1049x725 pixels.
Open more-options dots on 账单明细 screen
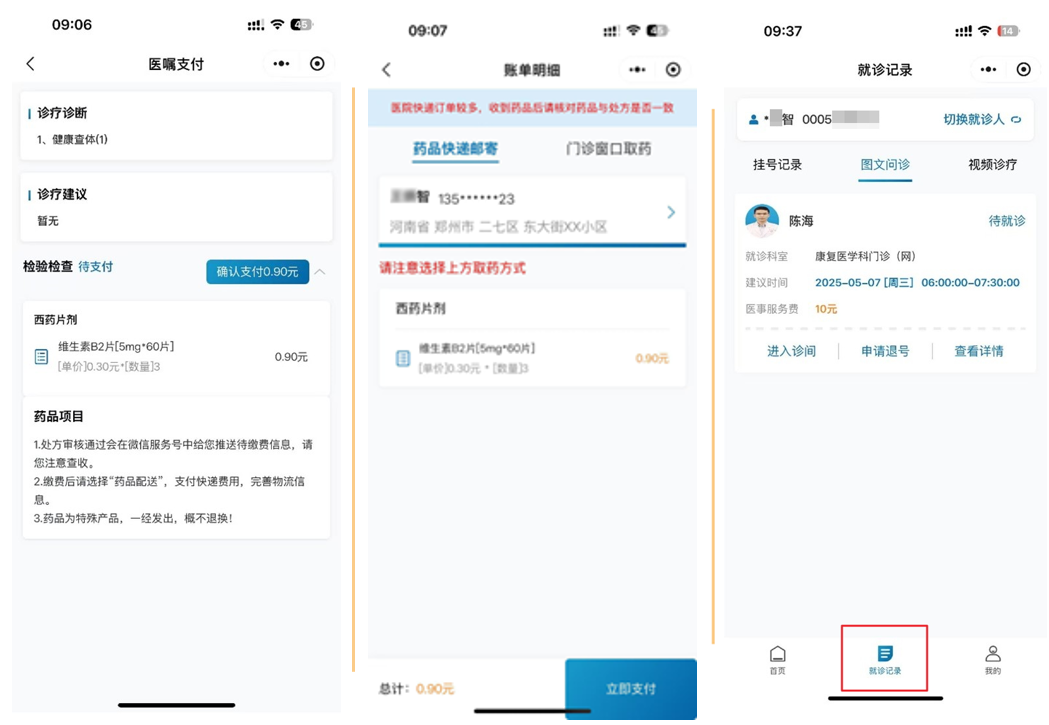click(x=637, y=70)
